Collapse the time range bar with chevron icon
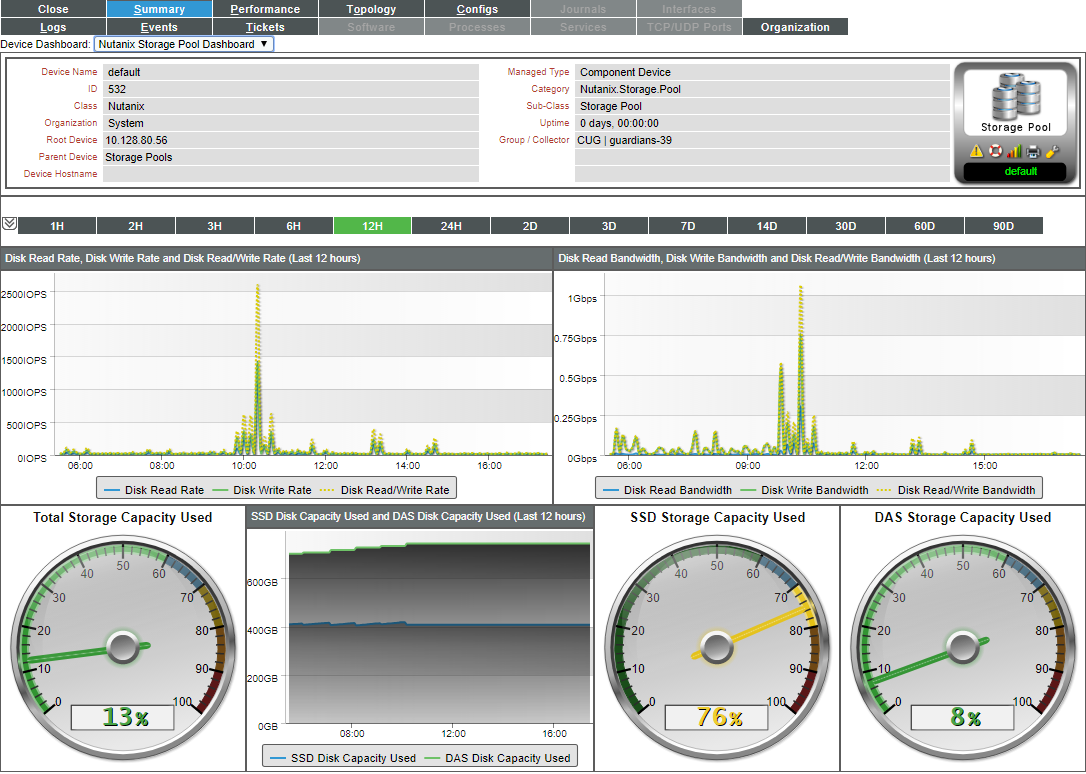The image size is (1086, 774). [9, 224]
